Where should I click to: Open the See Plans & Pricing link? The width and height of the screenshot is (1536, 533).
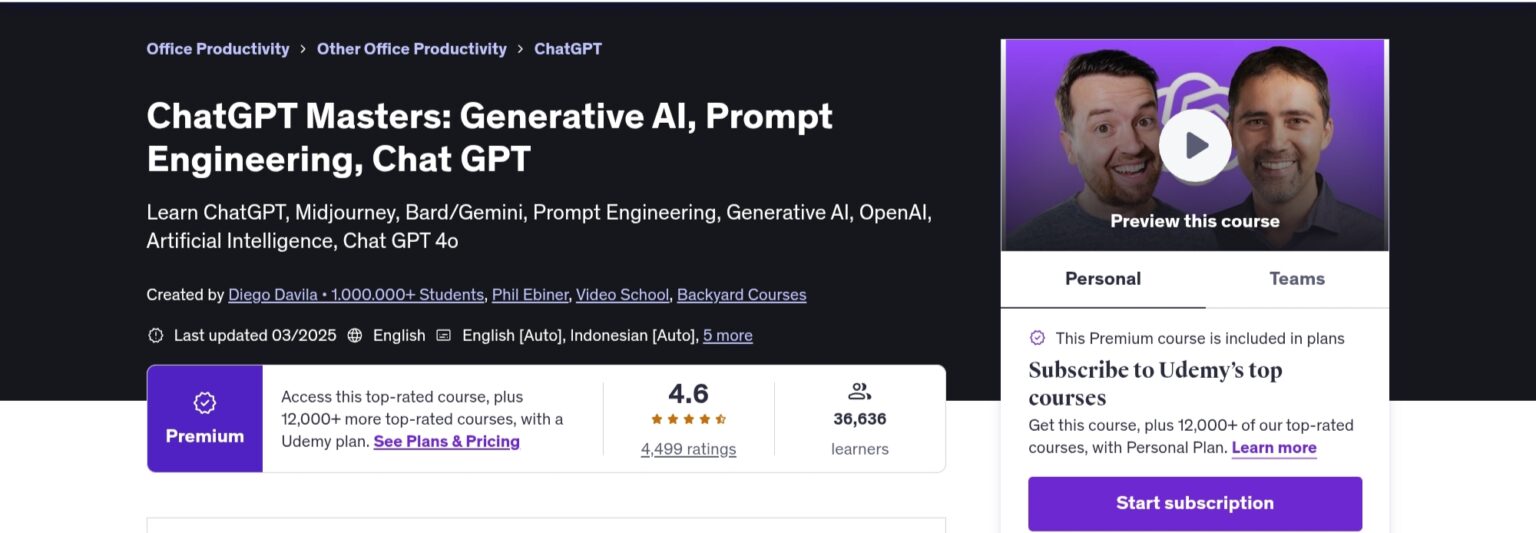click(447, 442)
